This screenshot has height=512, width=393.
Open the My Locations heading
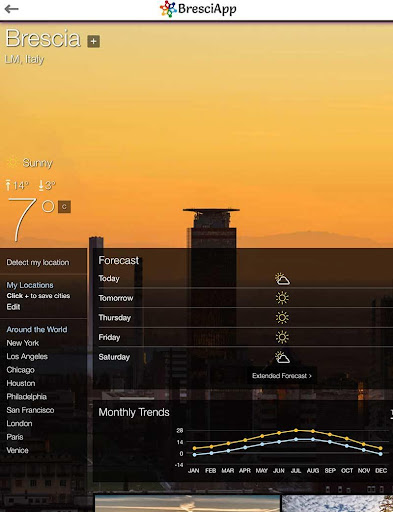30,285
